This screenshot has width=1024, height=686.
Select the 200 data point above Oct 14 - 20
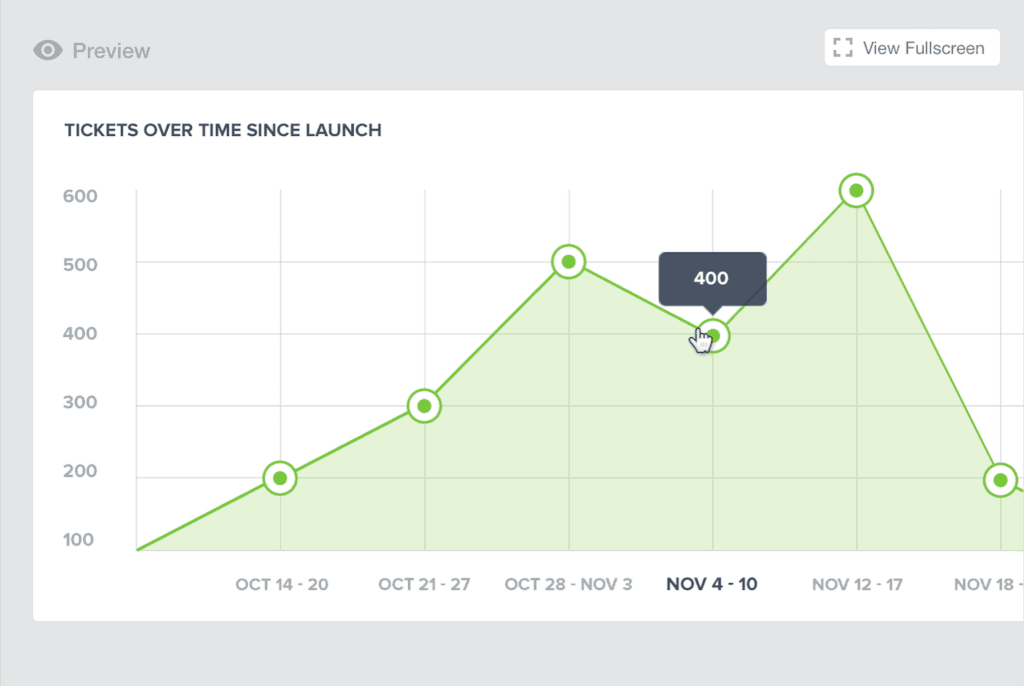pos(280,478)
